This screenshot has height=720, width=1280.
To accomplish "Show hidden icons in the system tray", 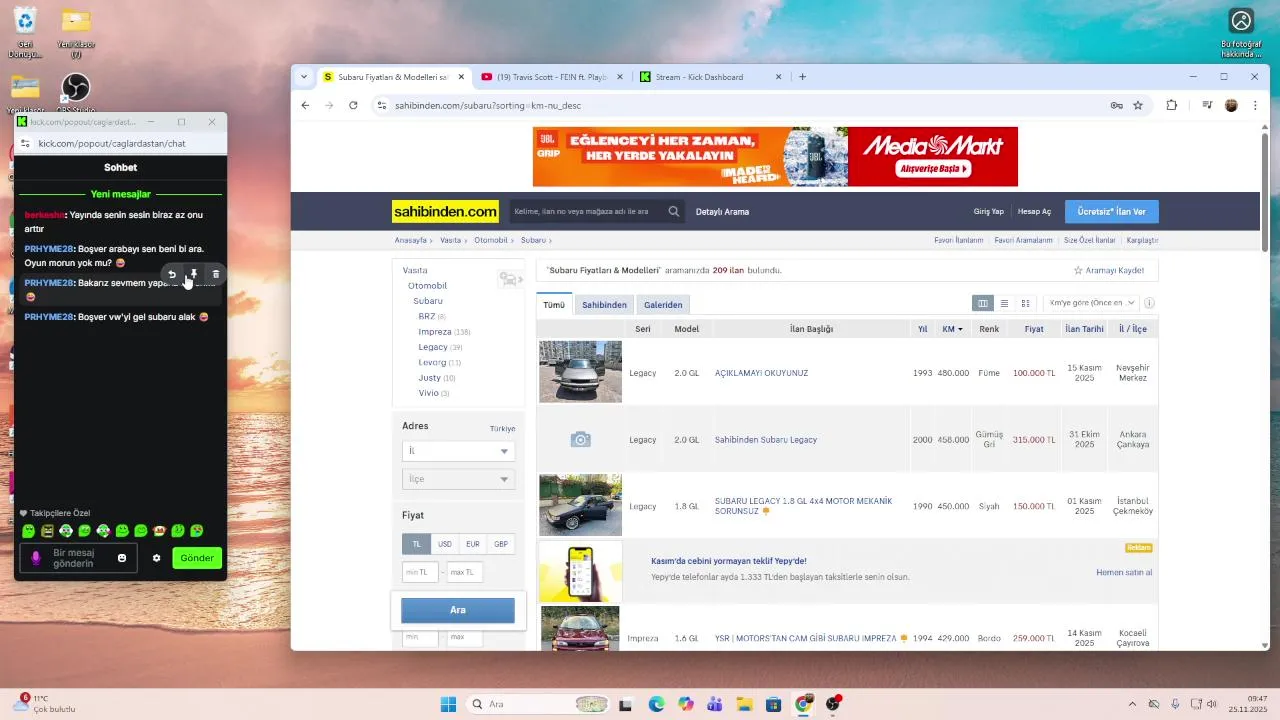I will coord(1132,704).
